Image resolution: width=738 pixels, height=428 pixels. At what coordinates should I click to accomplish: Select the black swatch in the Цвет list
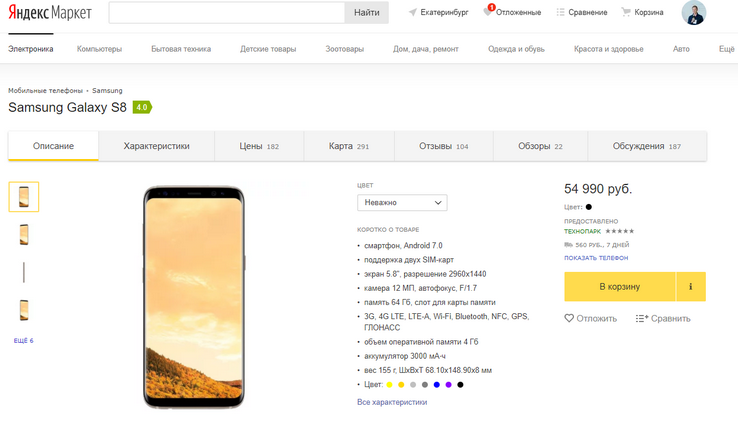[x=460, y=385]
